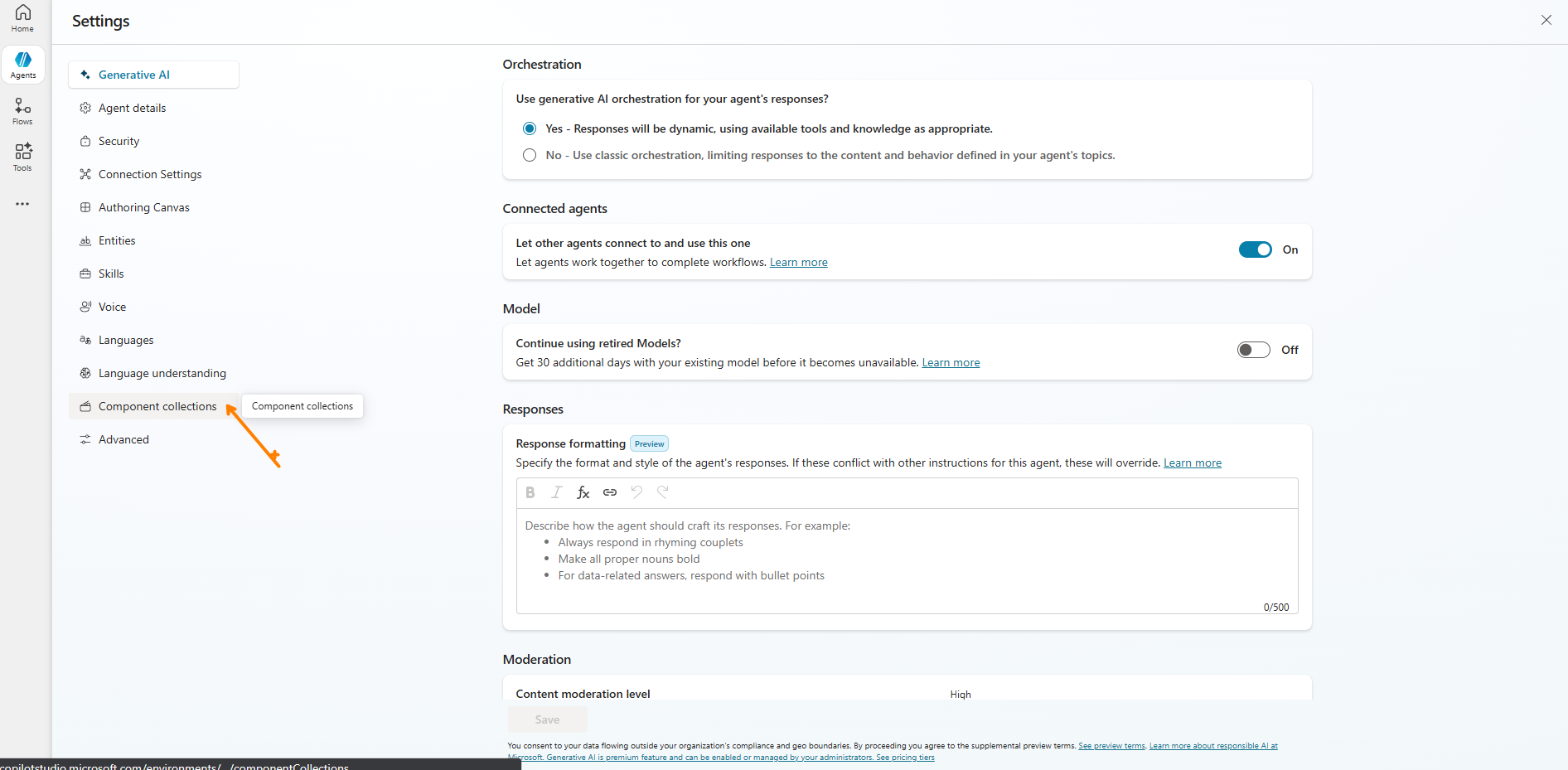Close the Settings page

click(1546, 20)
